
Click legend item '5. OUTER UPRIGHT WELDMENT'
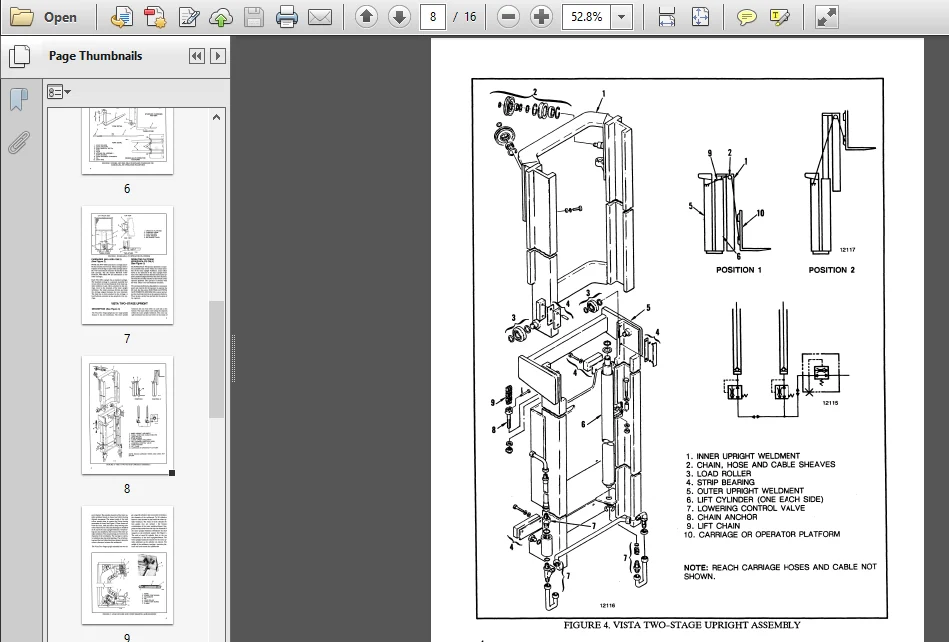(x=744, y=491)
